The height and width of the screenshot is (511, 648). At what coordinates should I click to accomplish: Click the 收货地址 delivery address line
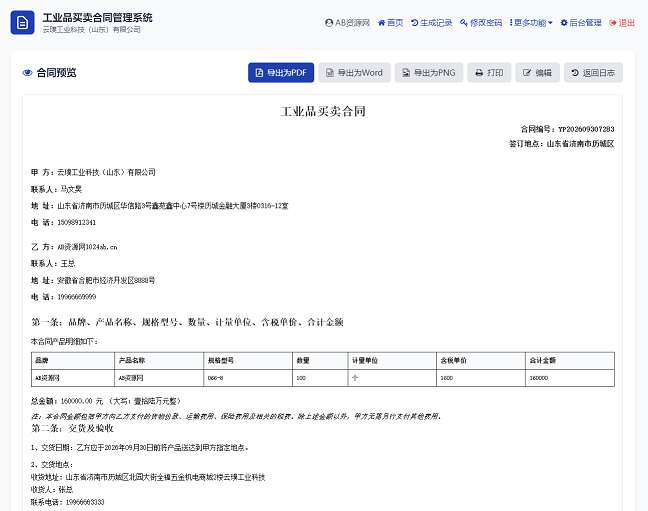pos(148,478)
